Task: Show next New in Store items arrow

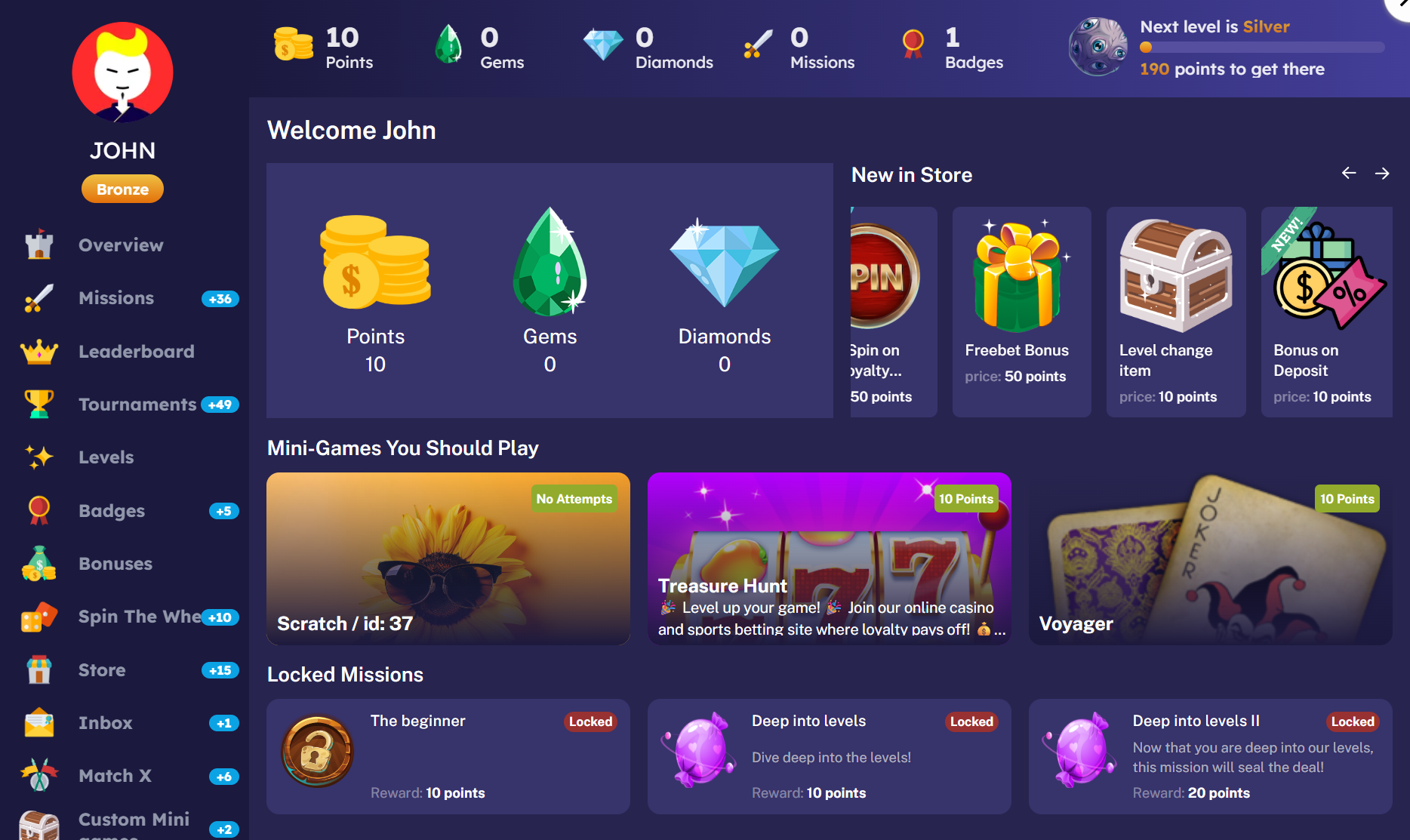Action: point(1382,174)
